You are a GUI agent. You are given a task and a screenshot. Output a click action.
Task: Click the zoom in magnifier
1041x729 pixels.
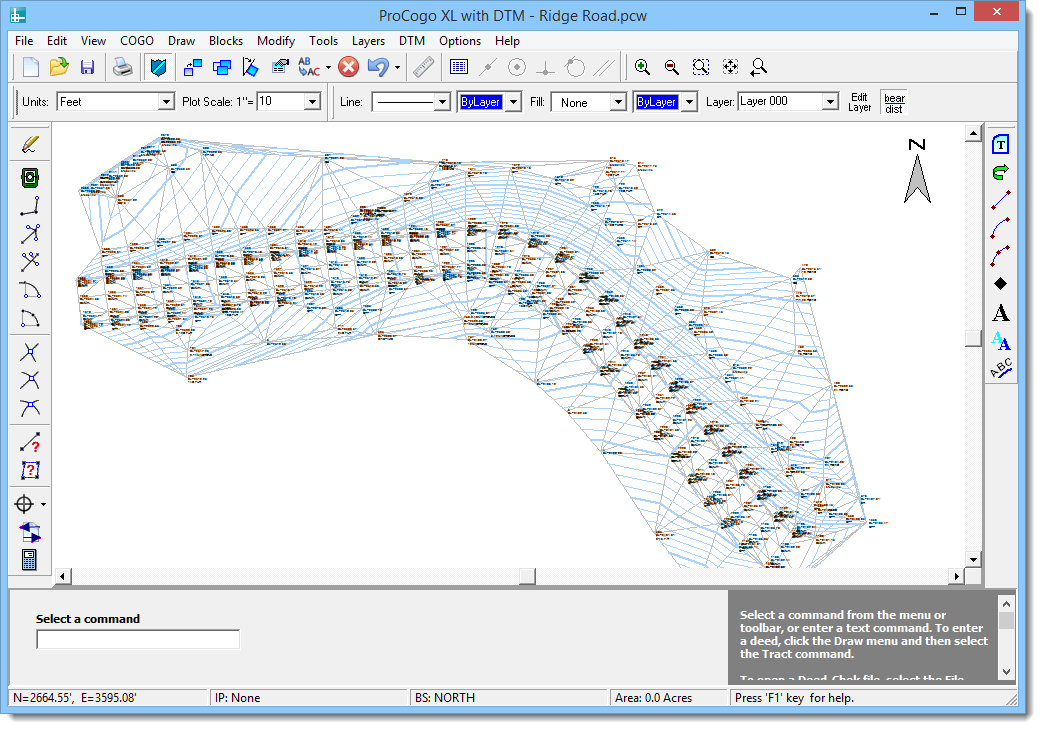(x=642, y=67)
